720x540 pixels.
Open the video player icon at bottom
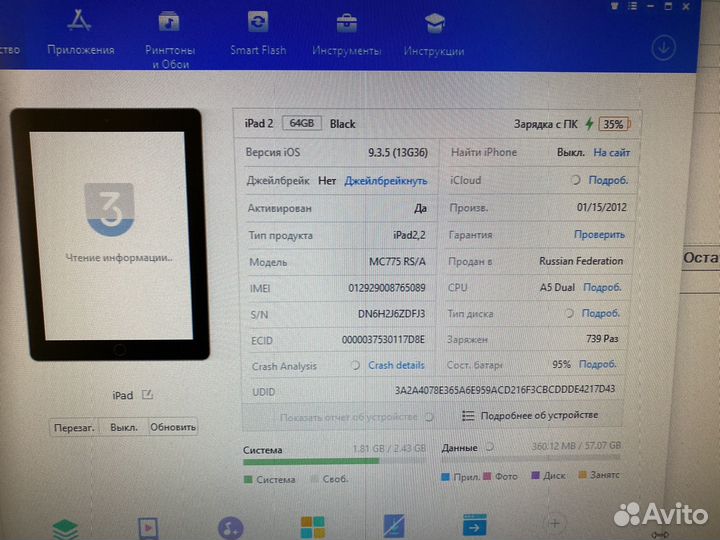pos(148,528)
